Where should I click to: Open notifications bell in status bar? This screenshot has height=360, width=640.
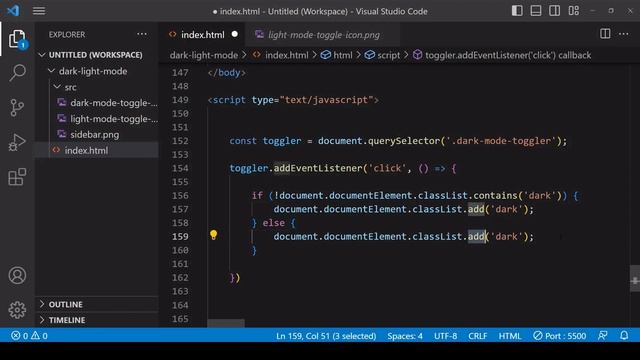pyautogui.click(x=624, y=336)
